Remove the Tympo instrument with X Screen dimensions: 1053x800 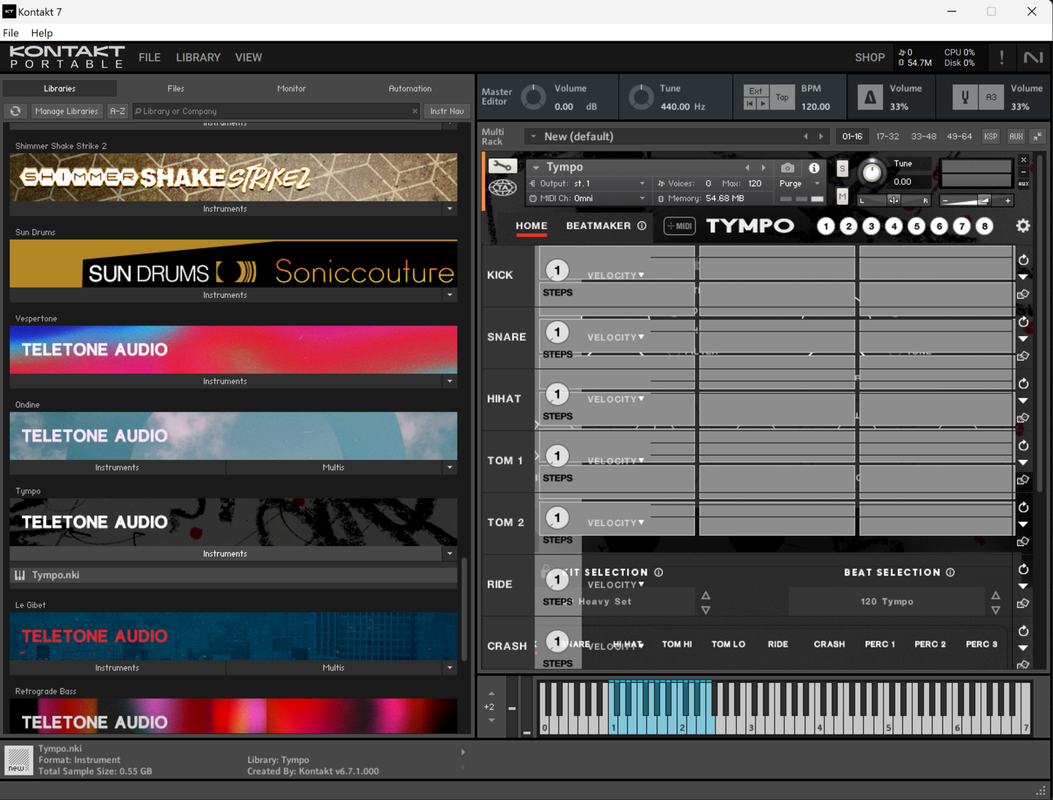point(1023,160)
